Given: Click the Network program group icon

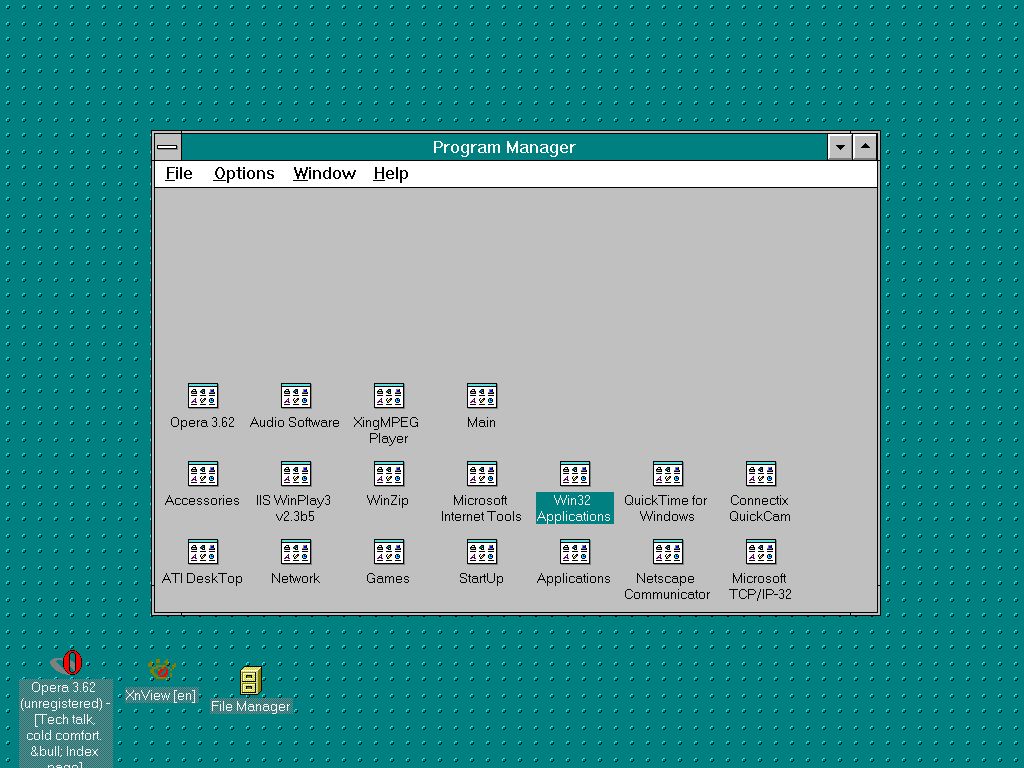Looking at the screenshot, I should (x=296, y=552).
